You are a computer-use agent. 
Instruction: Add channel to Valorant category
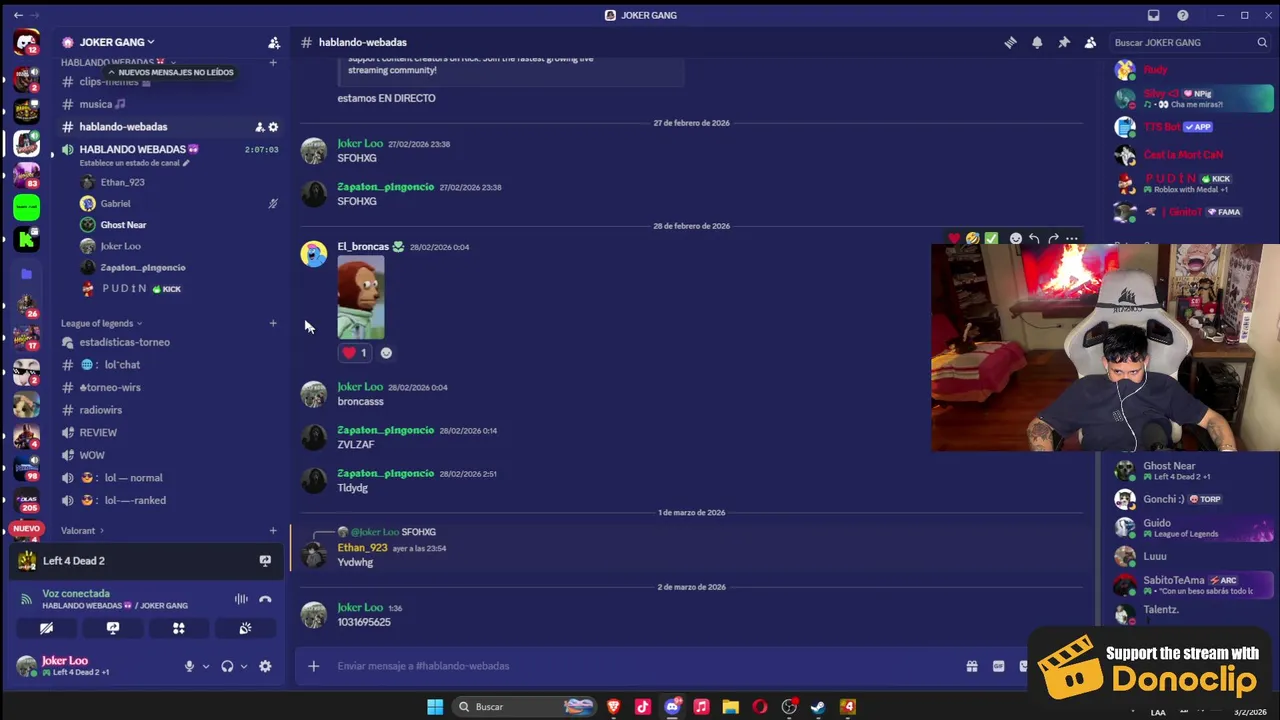pos(273,531)
